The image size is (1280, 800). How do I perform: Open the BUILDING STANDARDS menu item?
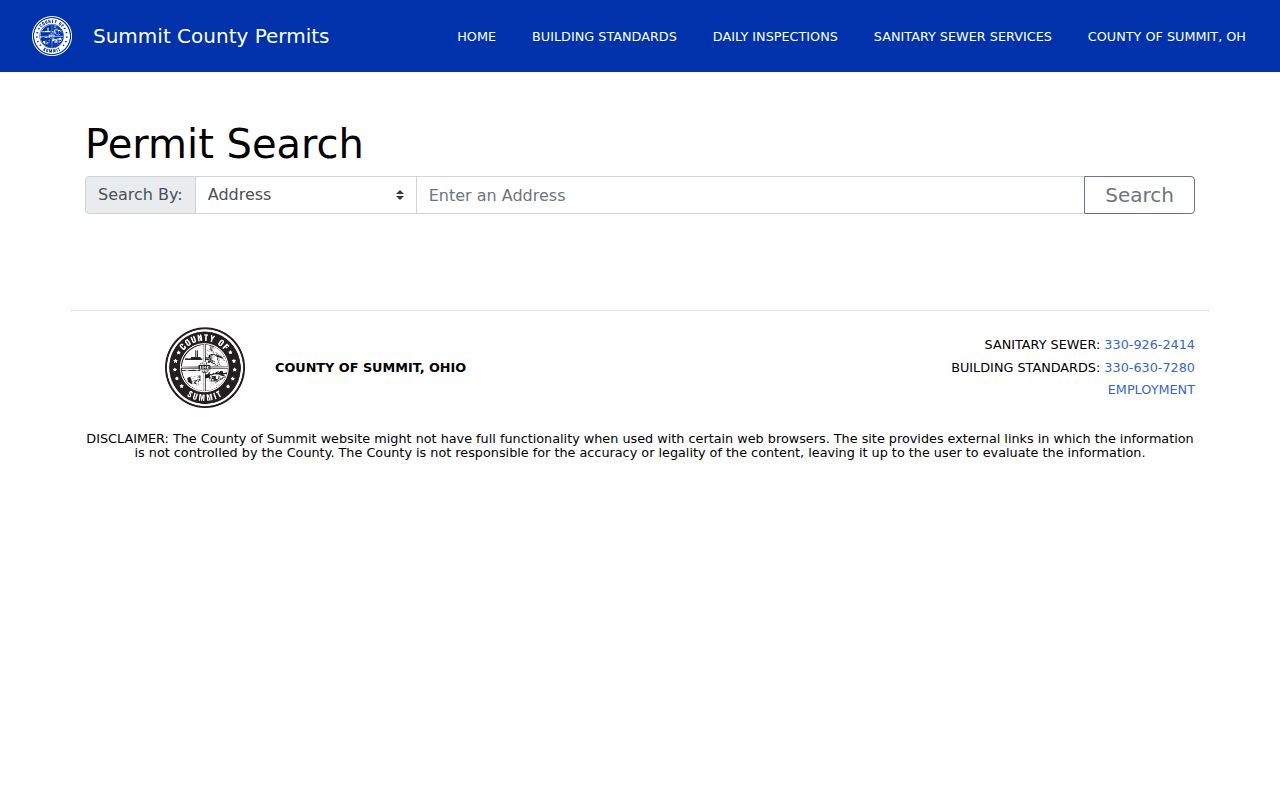click(x=604, y=36)
